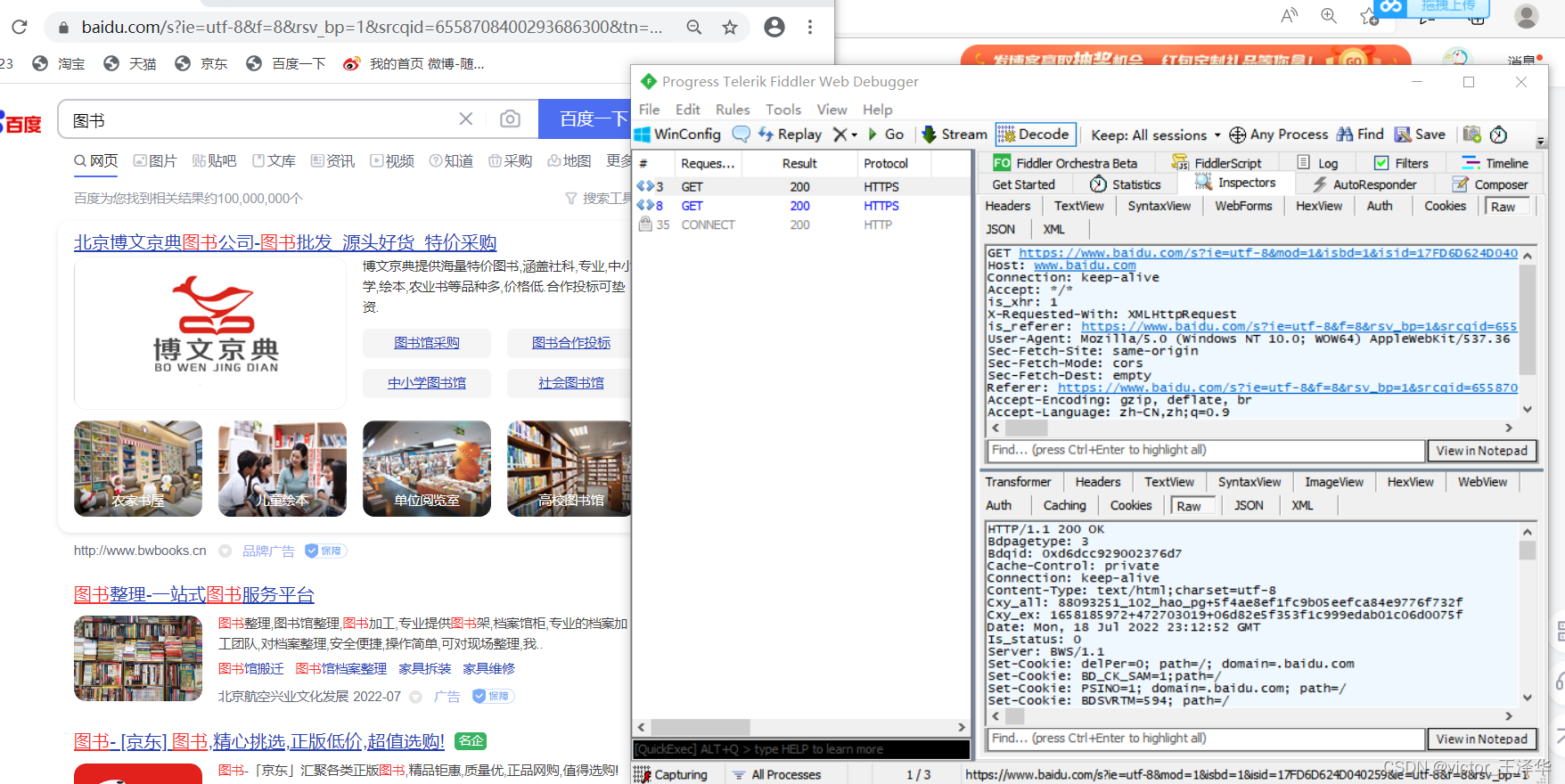Click the timer icon in Fiddler toolbar
Screen dimensions: 1565x784
pos(1499,135)
